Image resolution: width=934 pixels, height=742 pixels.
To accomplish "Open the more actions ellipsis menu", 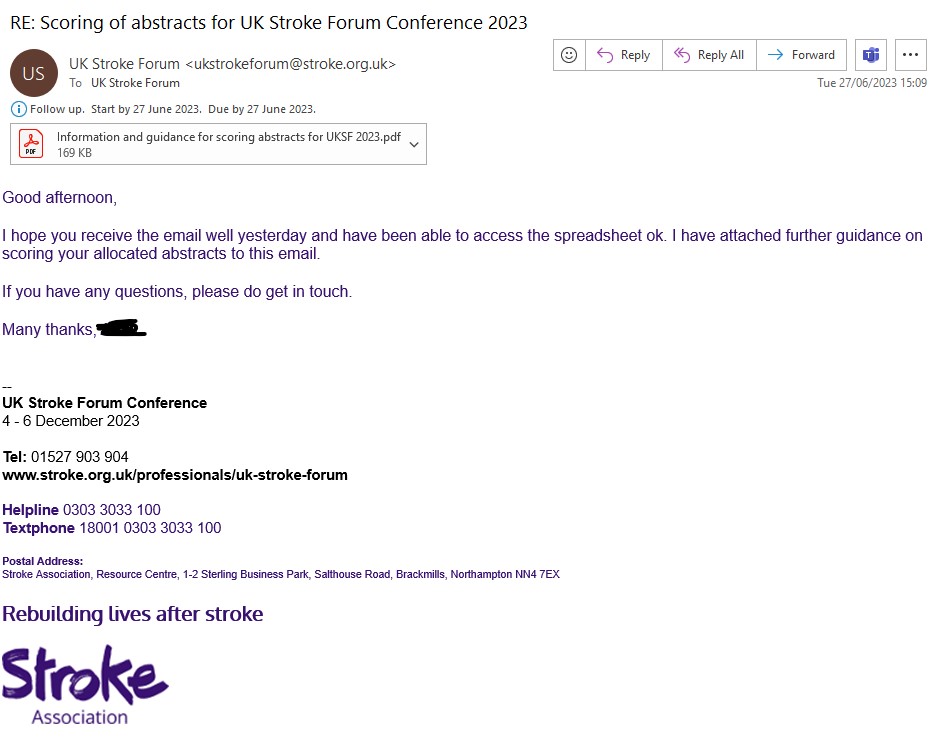I will point(909,55).
